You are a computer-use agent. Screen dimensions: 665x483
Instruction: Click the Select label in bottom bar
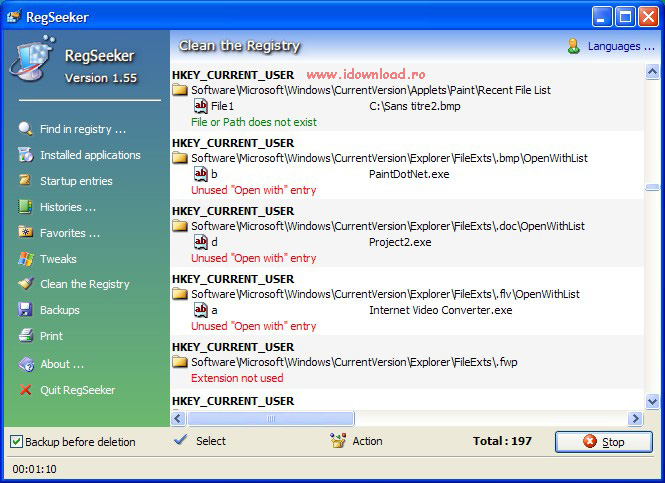[211, 441]
